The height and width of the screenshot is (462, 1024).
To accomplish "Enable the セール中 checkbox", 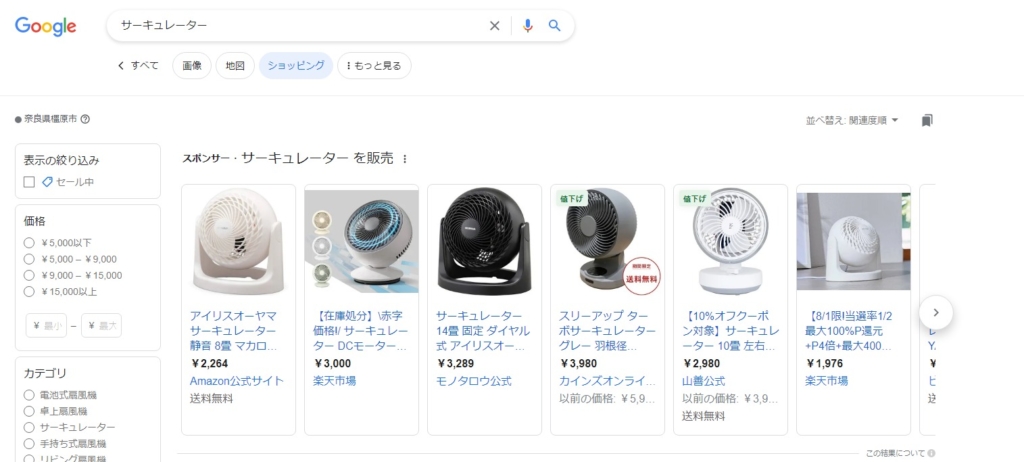I will point(29,182).
